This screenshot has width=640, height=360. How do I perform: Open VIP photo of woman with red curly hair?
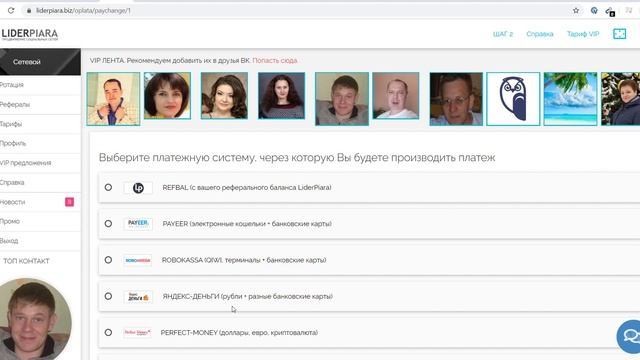click(x=281, y=96)
